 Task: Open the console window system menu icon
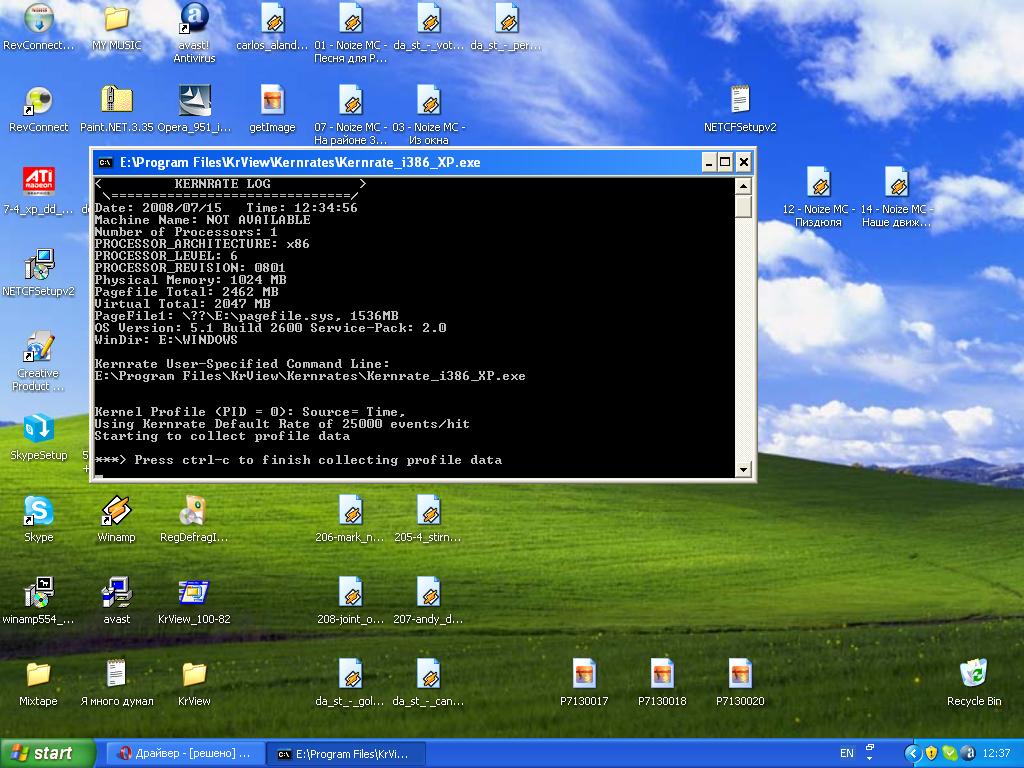[x=105, y=162]
